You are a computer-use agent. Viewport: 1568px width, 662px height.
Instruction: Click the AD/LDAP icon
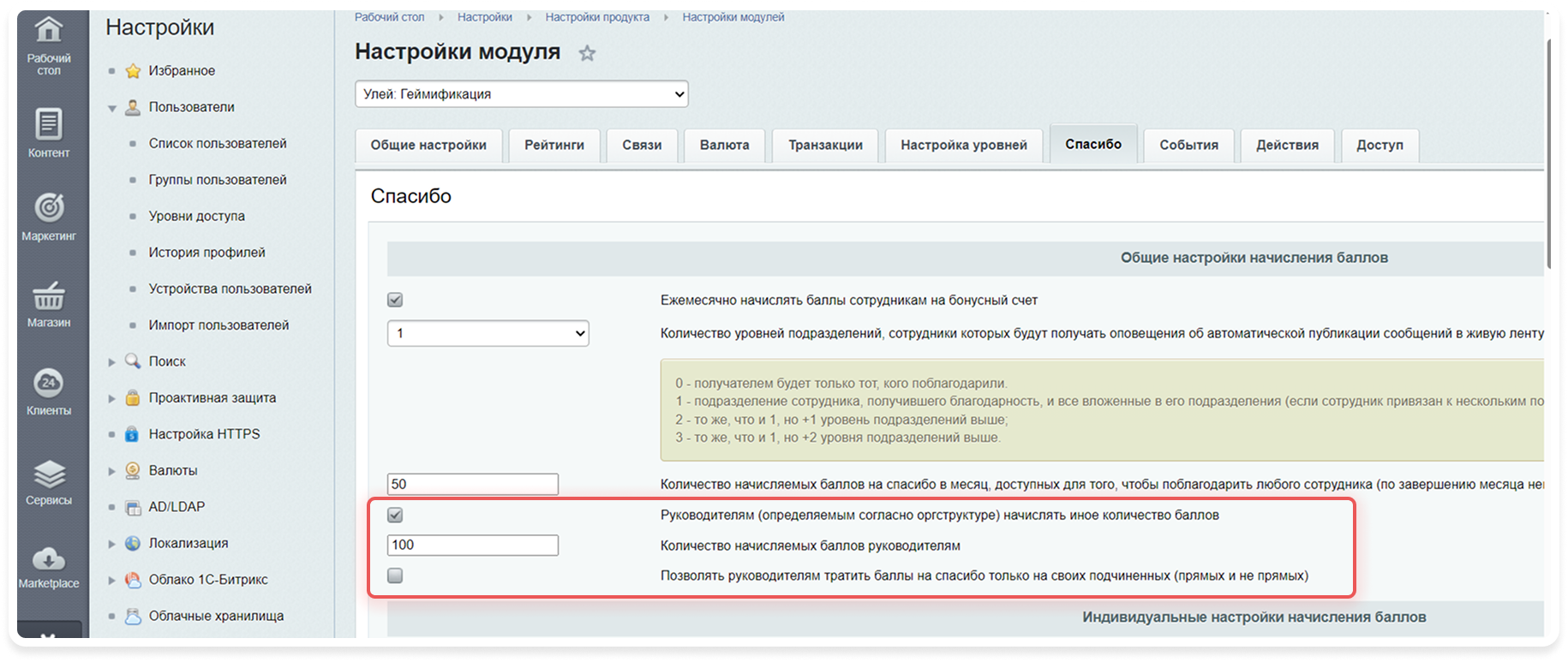[133, 507]
